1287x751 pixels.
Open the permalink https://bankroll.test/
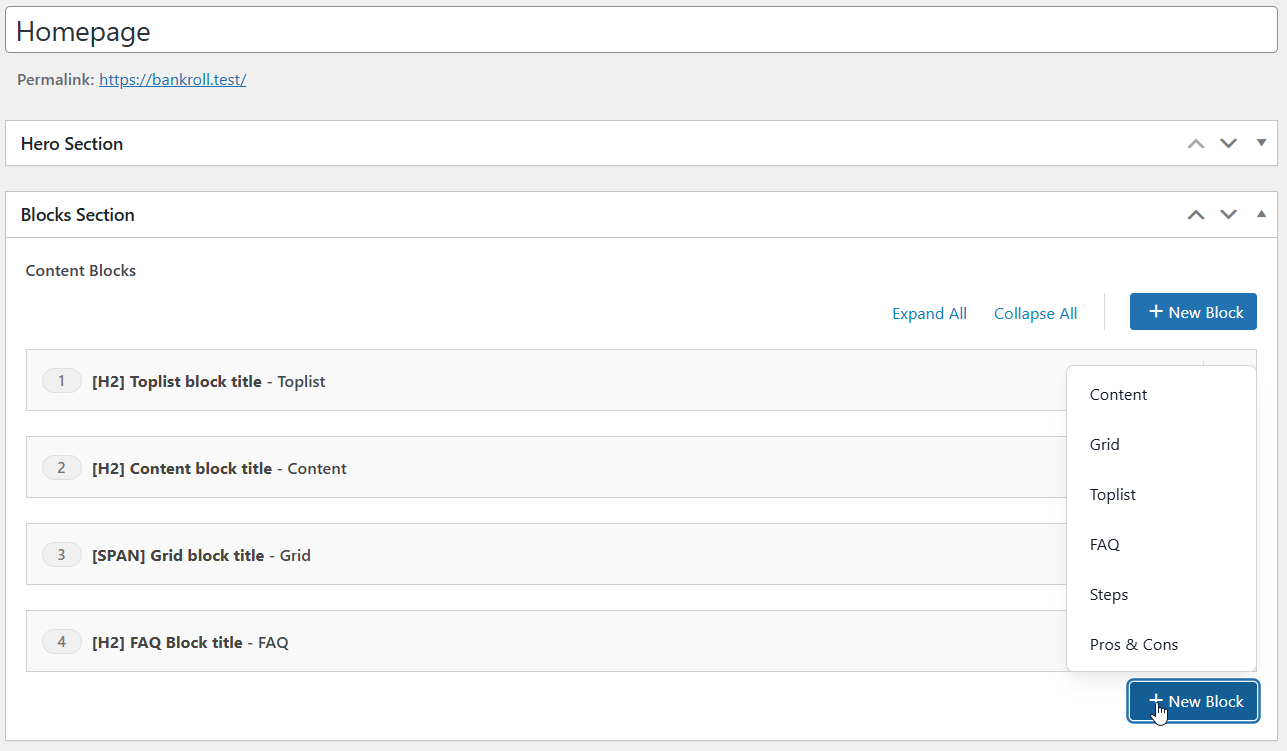point(172,79)
